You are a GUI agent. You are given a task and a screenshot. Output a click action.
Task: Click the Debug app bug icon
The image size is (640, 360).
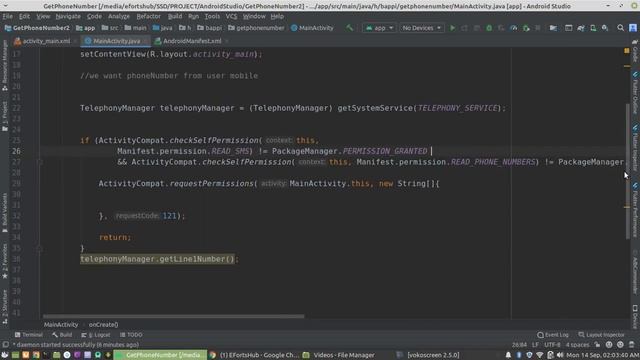(489, 28)
